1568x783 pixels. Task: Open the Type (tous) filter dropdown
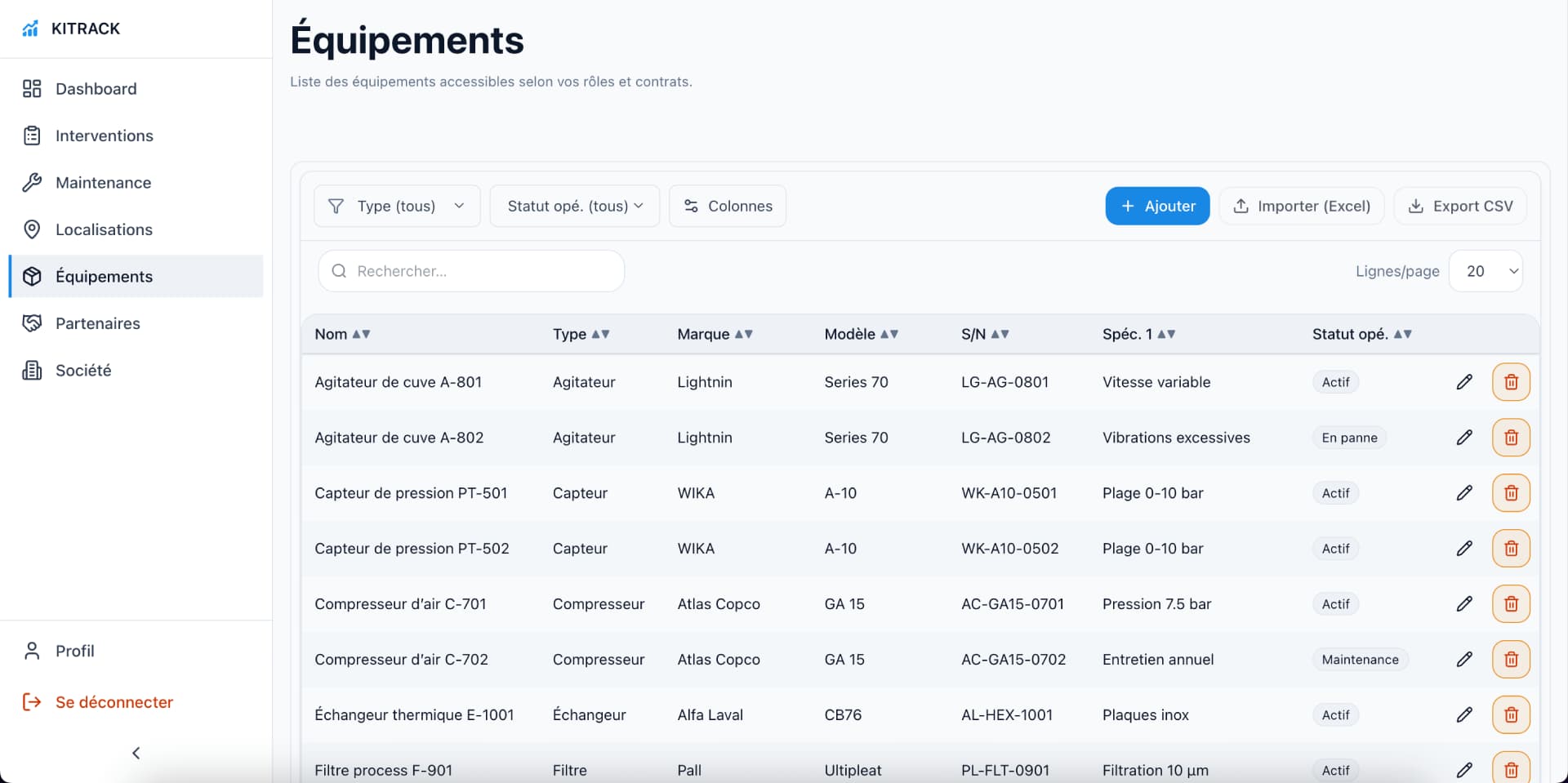(x=397, y=206)
